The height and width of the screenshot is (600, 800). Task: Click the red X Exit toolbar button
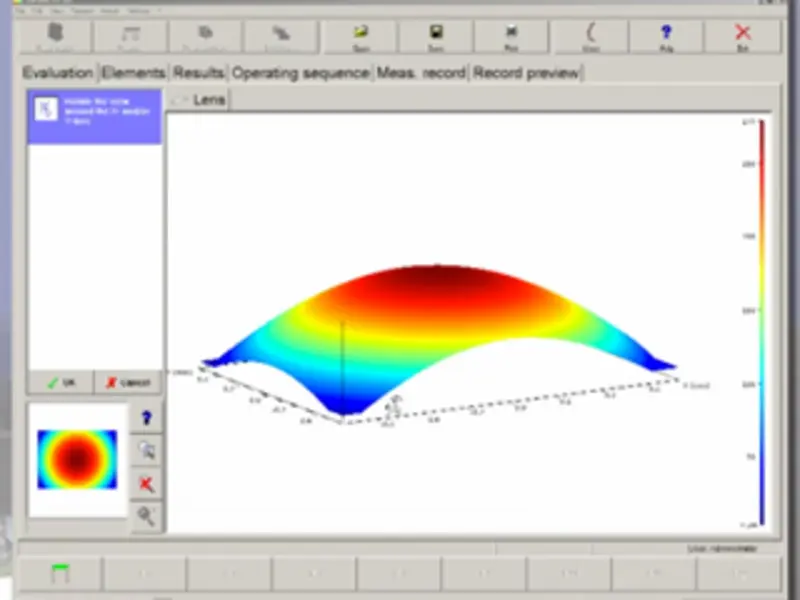tap(742, 36)
